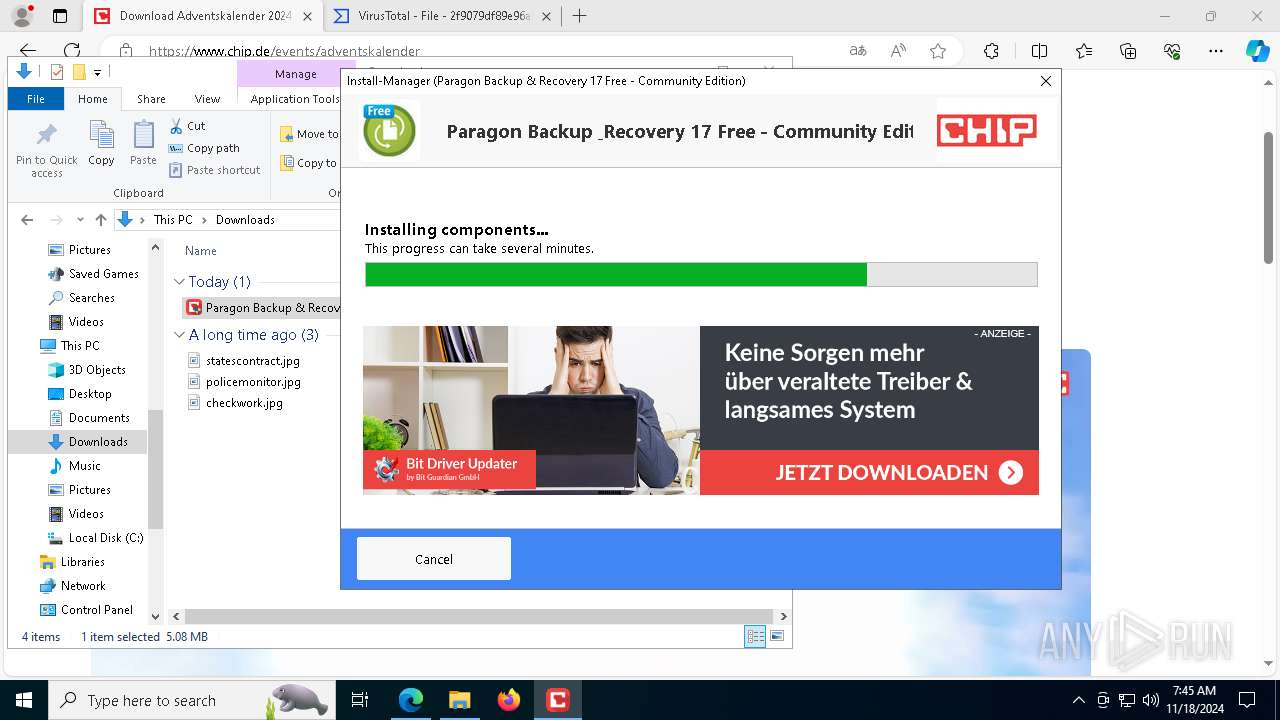
Task: Cancel the Paragon installation
Action: [x=434, y=559]
